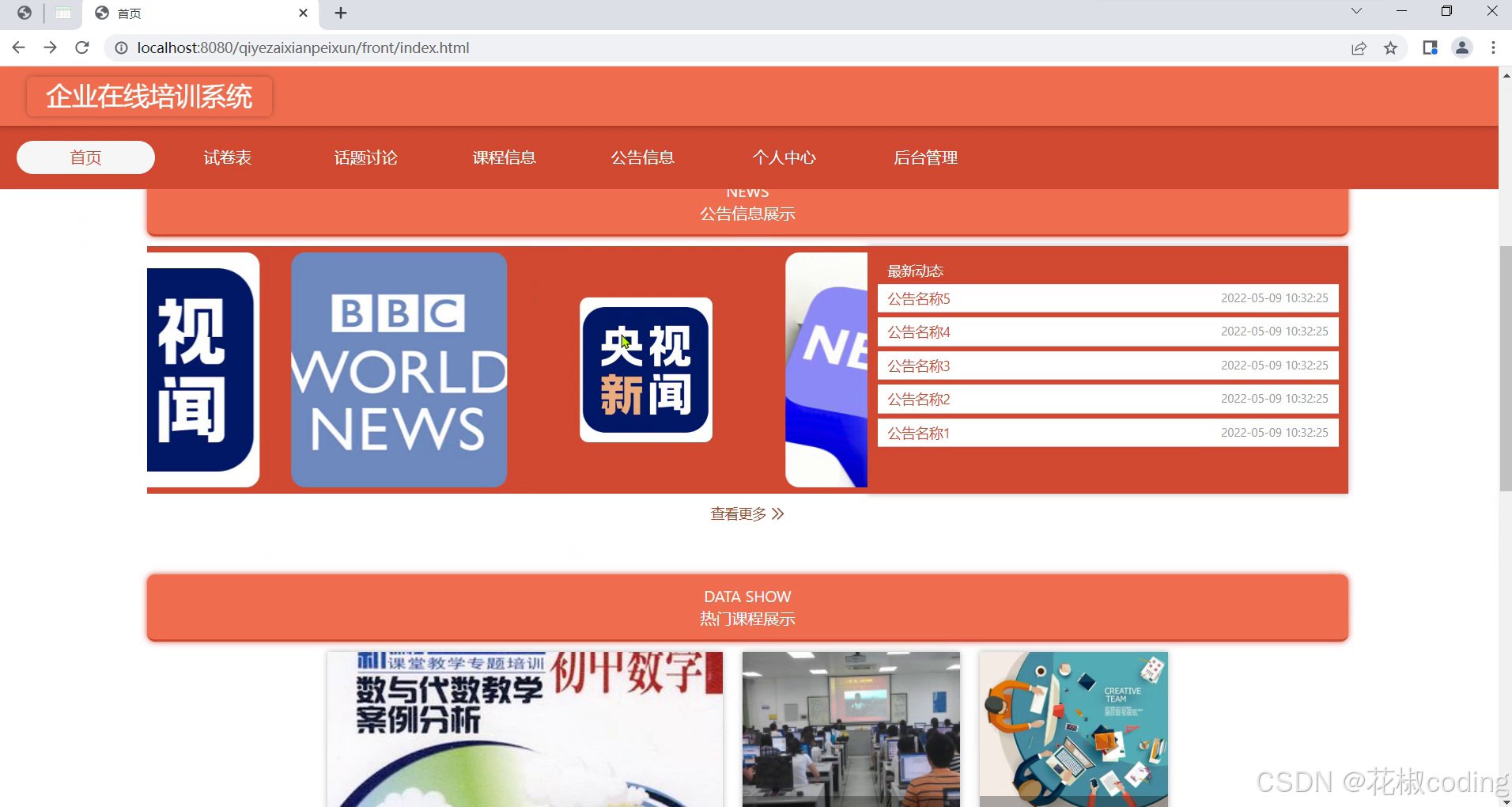The height and width of the screenshot is (807, 1512).
Task: Click the new tab plus button
Action: 340,13
